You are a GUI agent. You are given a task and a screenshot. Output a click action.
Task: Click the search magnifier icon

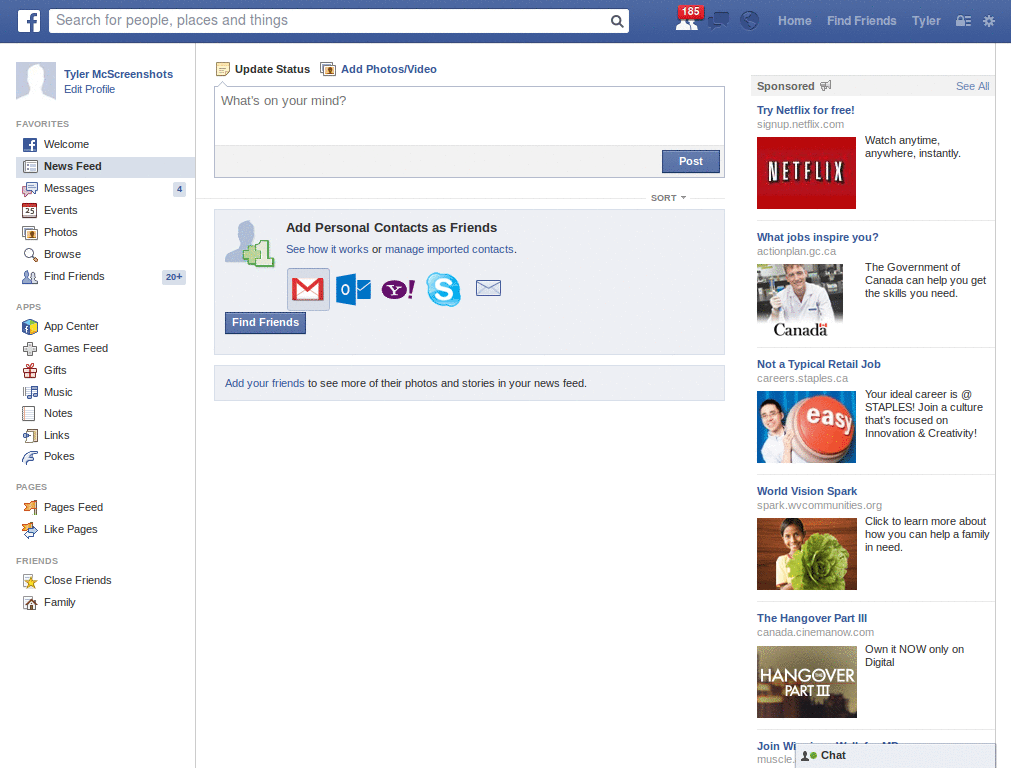pos(616,21)
